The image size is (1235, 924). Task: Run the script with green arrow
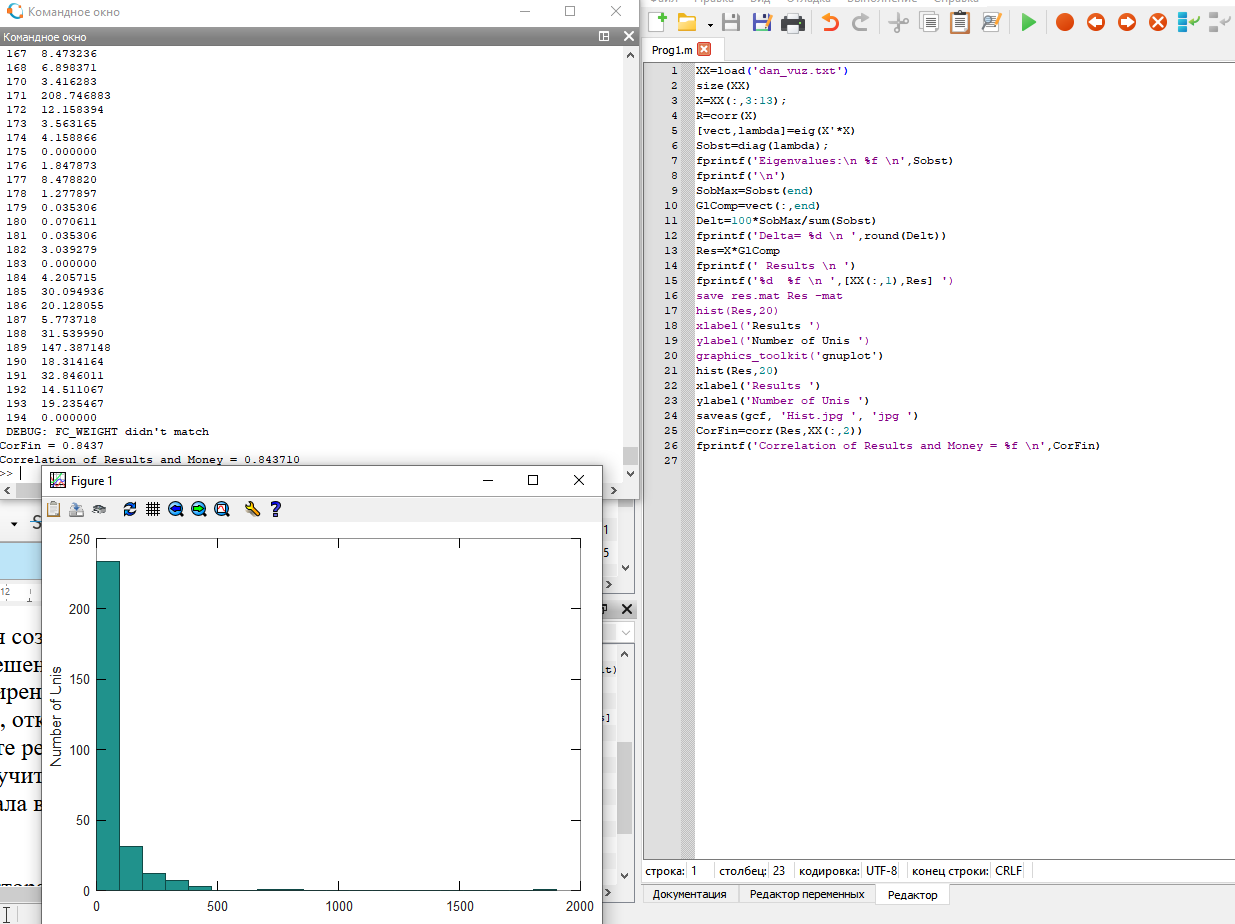(1028, 22)
